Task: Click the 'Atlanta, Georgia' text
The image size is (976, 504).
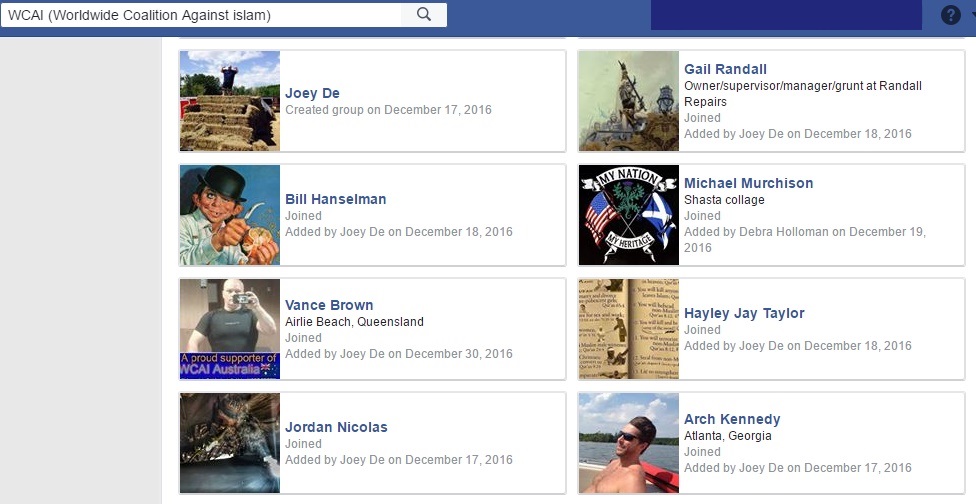Action: point(728,436)
